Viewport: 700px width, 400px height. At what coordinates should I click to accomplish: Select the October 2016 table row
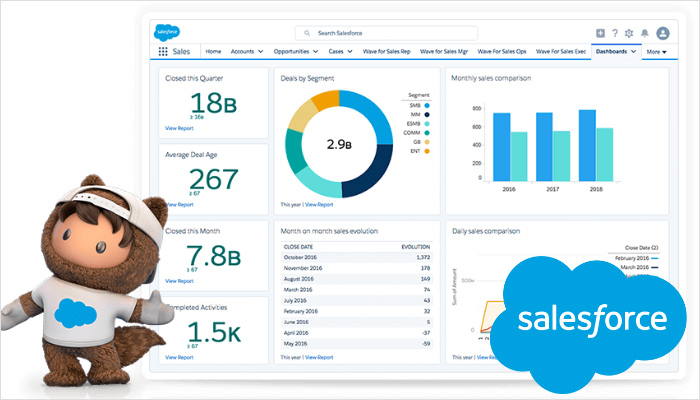click(357, 257)
